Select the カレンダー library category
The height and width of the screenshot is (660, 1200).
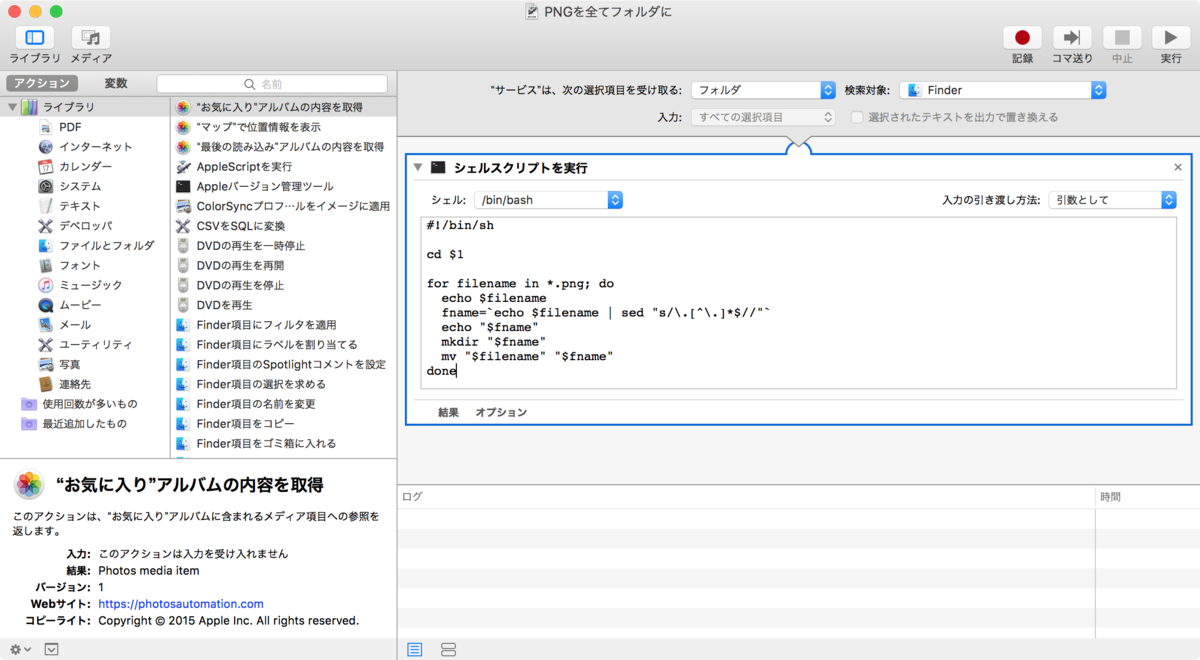coord(75,167)
